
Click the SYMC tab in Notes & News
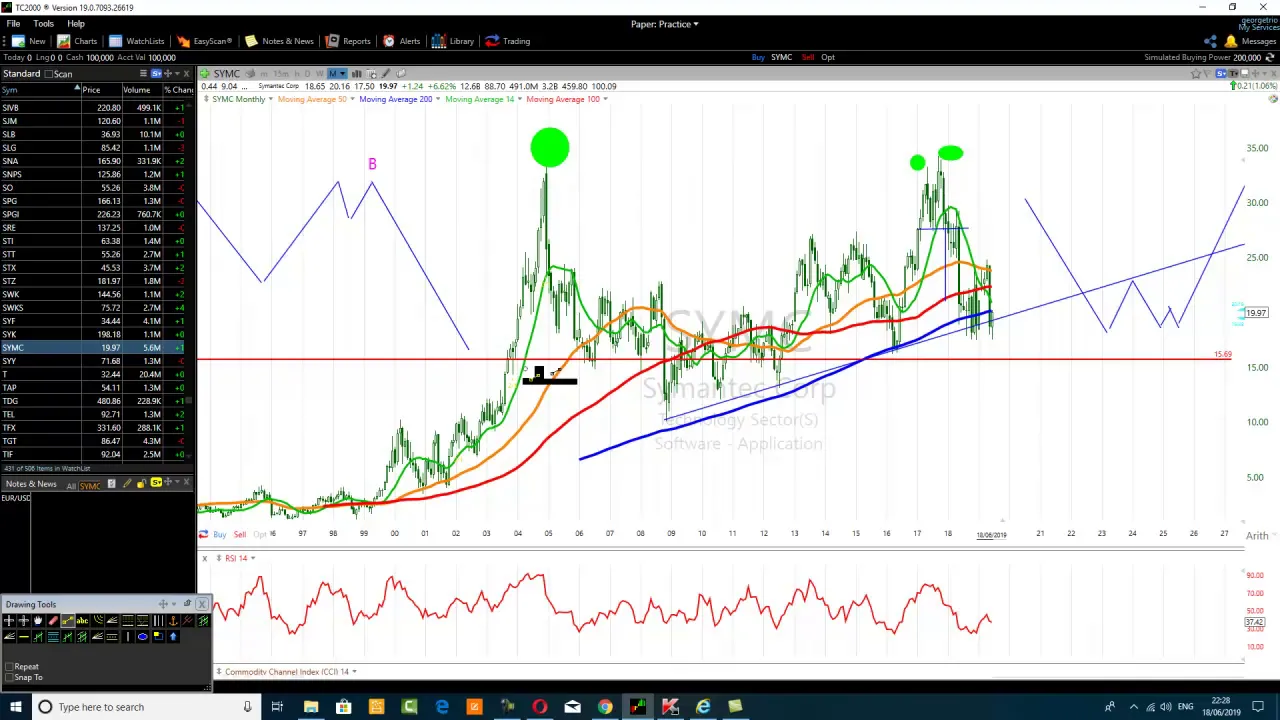point(90,485)
